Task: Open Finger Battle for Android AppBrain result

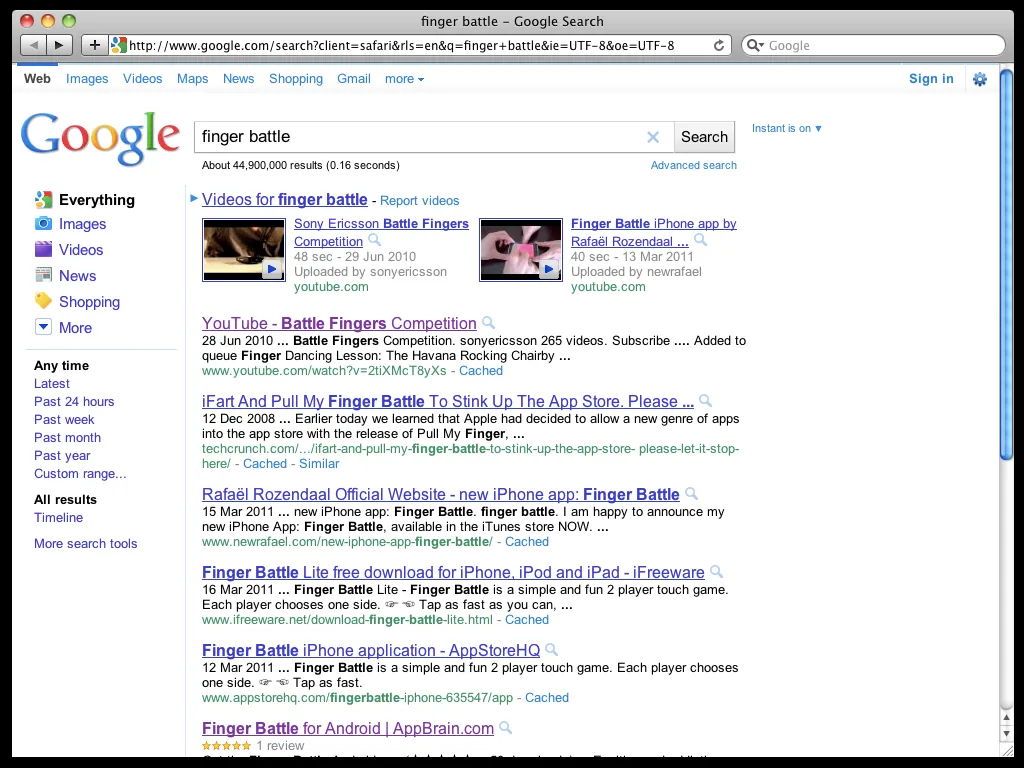Action: [348, 728]
